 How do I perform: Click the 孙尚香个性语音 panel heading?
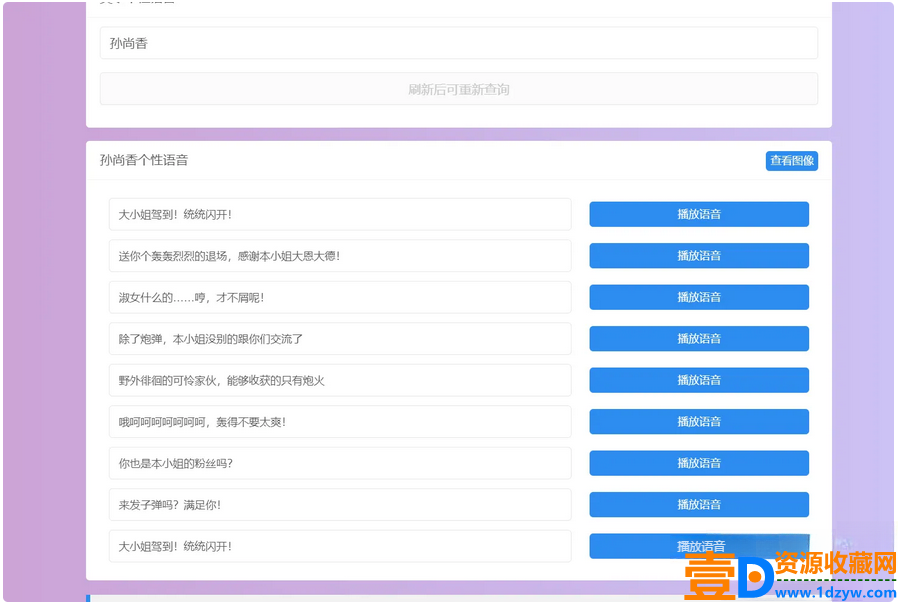tap(144, 160)
